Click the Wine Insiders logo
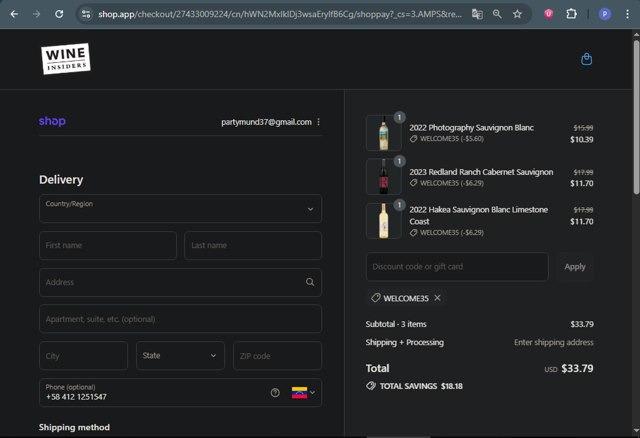 click(x=66, y=59)
